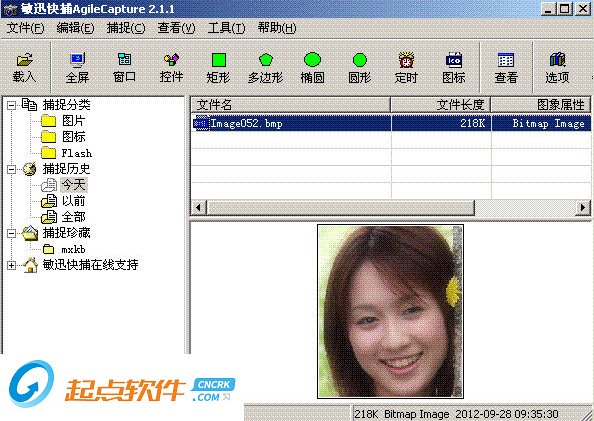Collapse the 捕捉分类 tree node

tap(11, 105)
